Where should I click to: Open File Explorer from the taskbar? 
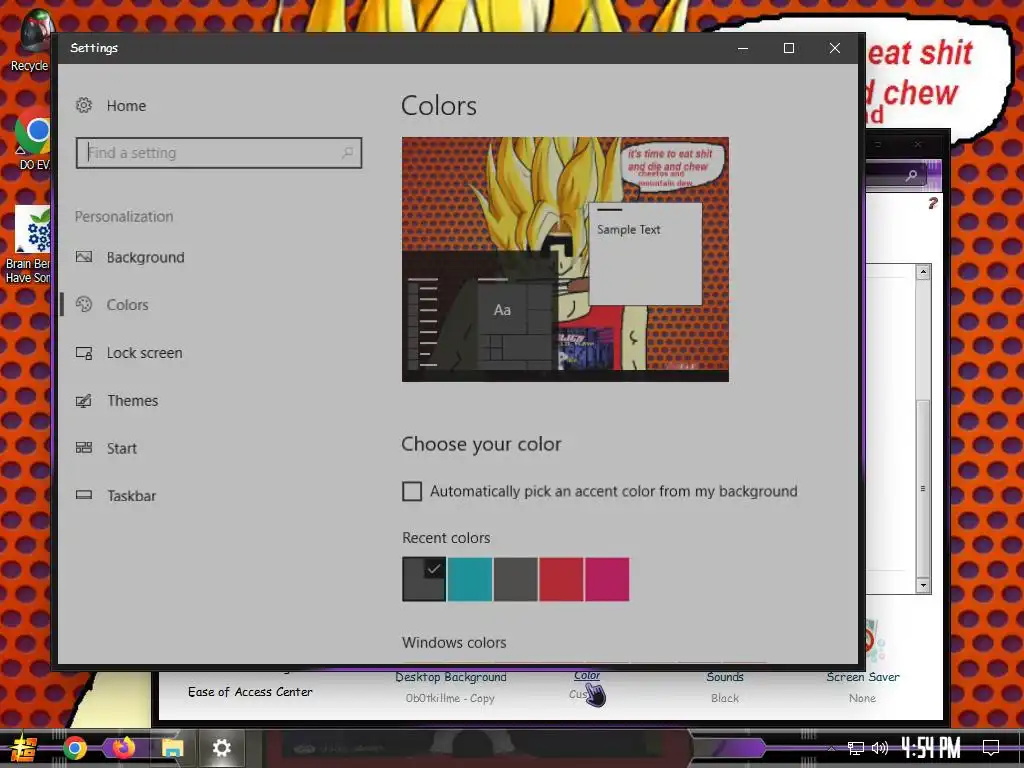[x=172, y=748]
